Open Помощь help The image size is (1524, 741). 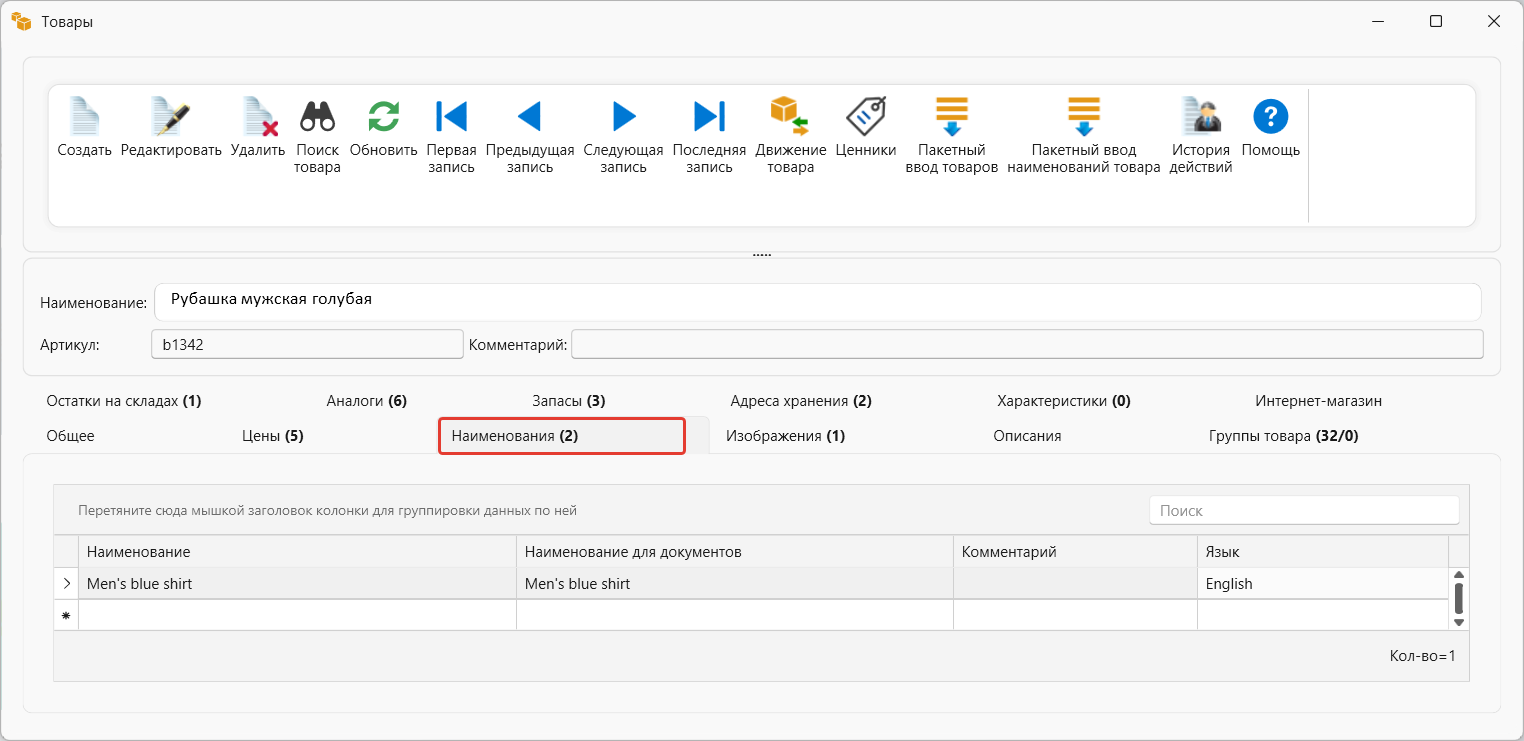1271,116
